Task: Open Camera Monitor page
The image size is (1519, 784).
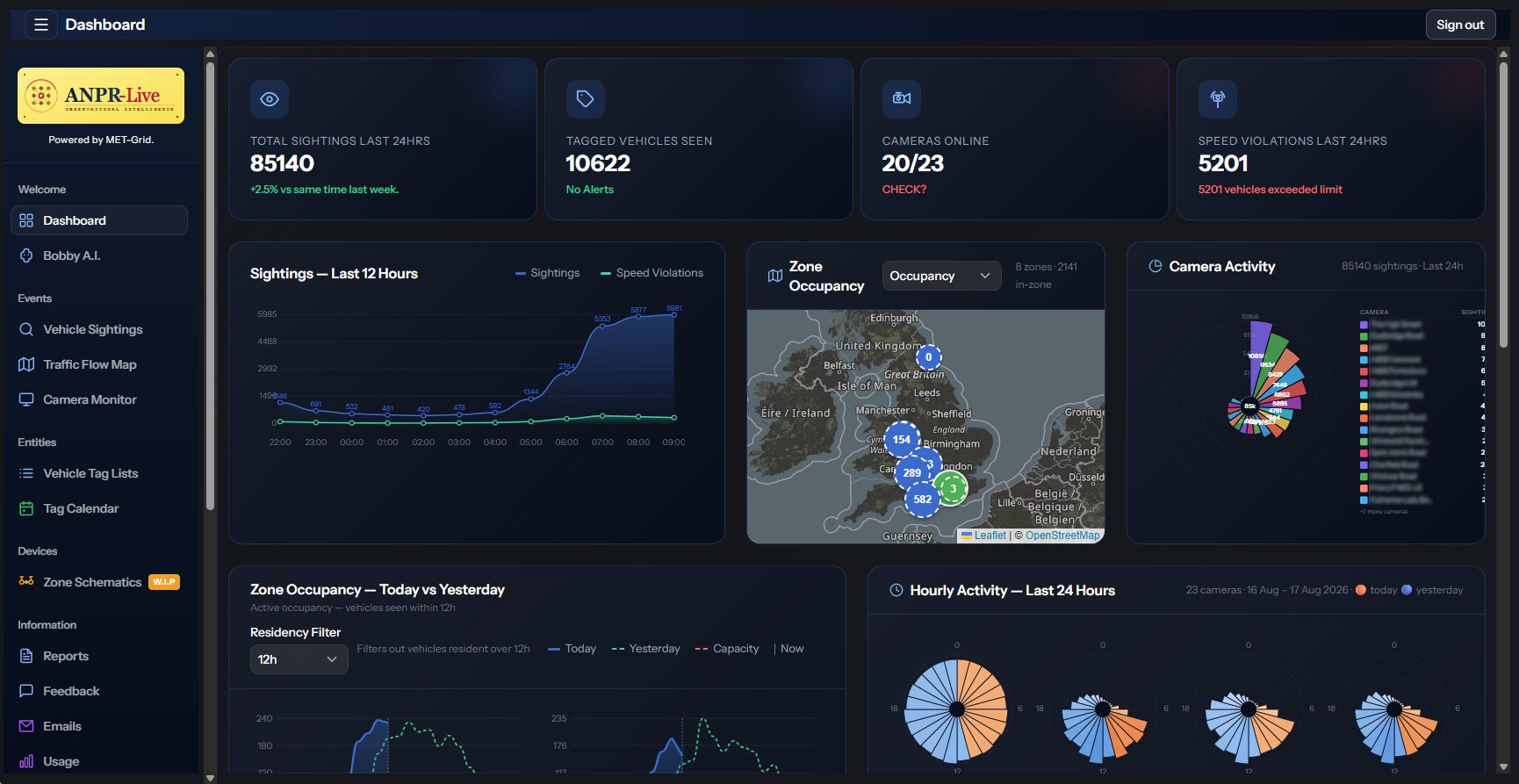Action: pos(99,399)
